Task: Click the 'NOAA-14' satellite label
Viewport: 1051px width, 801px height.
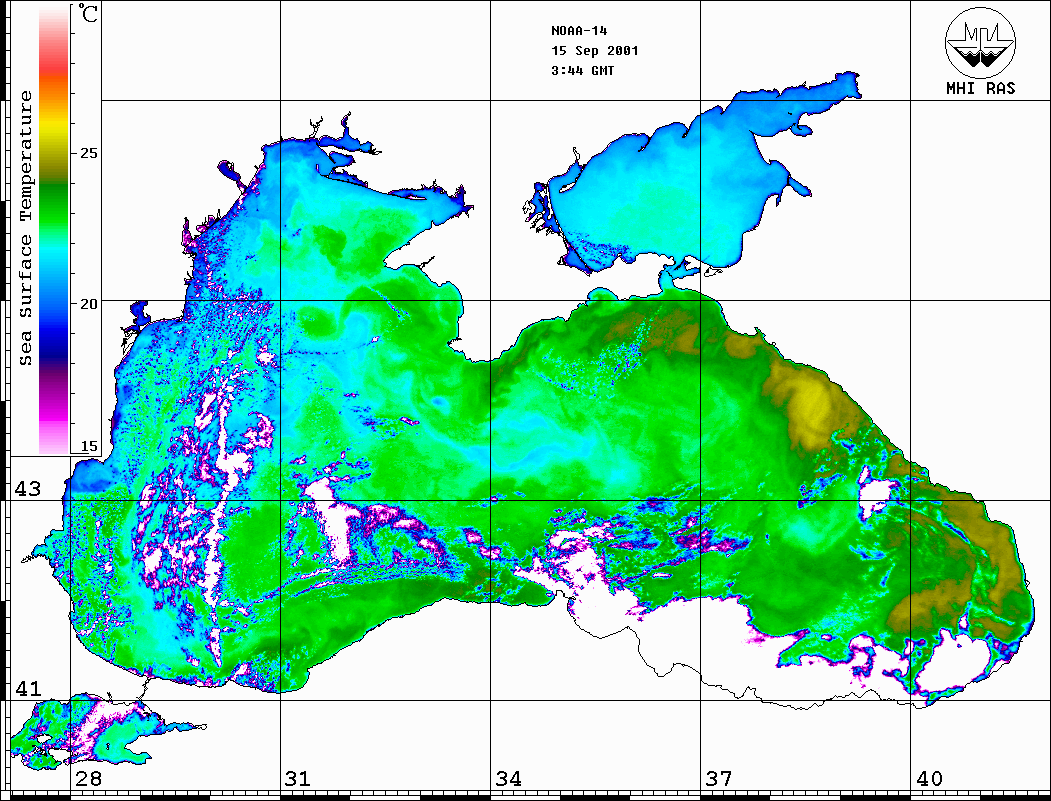Action: [579, 31]
